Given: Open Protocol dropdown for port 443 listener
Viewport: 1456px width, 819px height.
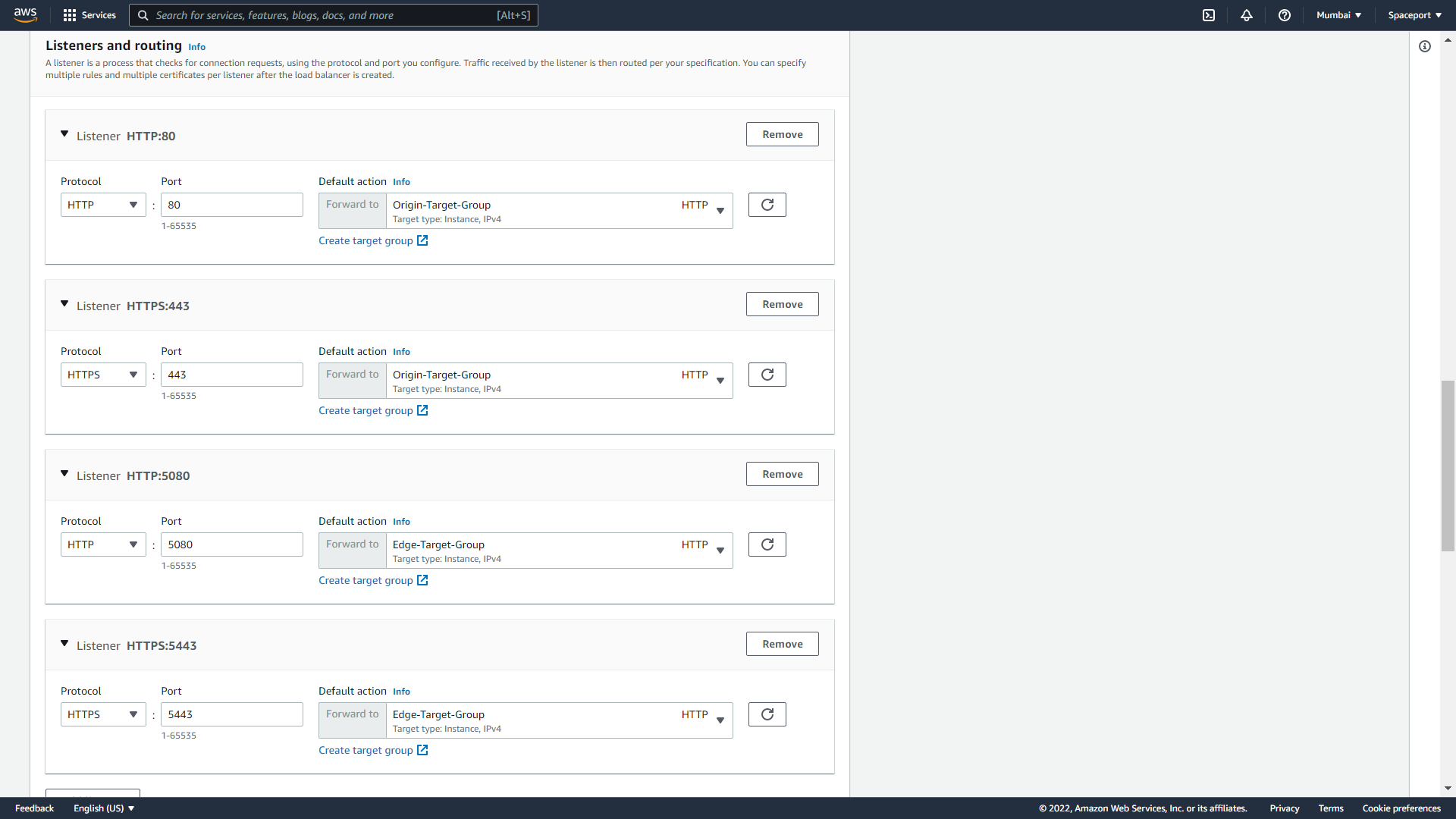Looking at the screenshot, I should (103, 375).
